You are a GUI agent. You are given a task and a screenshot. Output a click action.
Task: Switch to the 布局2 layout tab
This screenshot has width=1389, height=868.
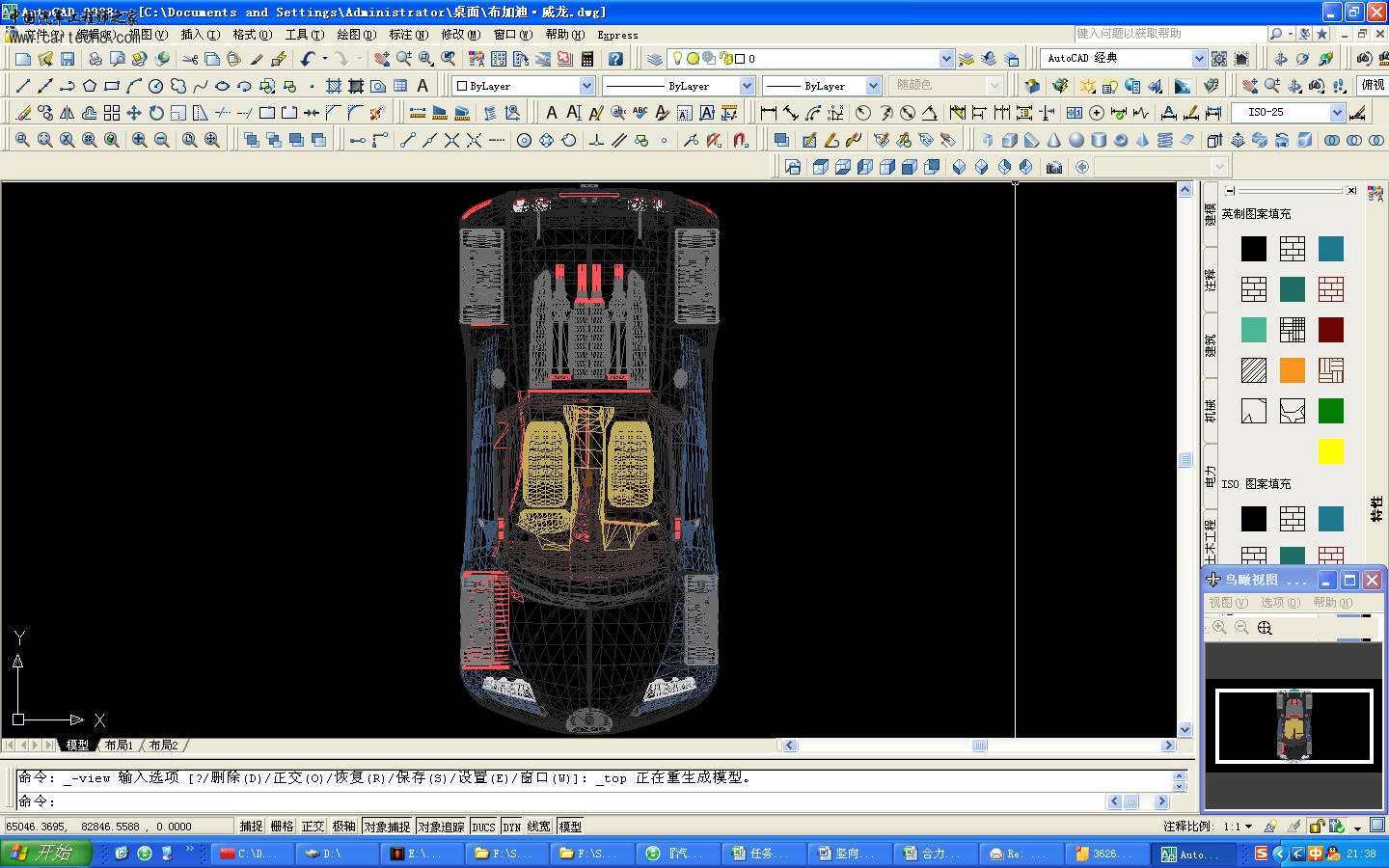(163, 746)
